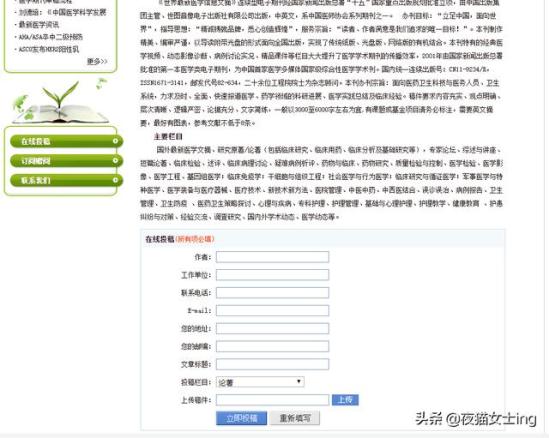Click into the 工作单位 text box

(272, 275)
